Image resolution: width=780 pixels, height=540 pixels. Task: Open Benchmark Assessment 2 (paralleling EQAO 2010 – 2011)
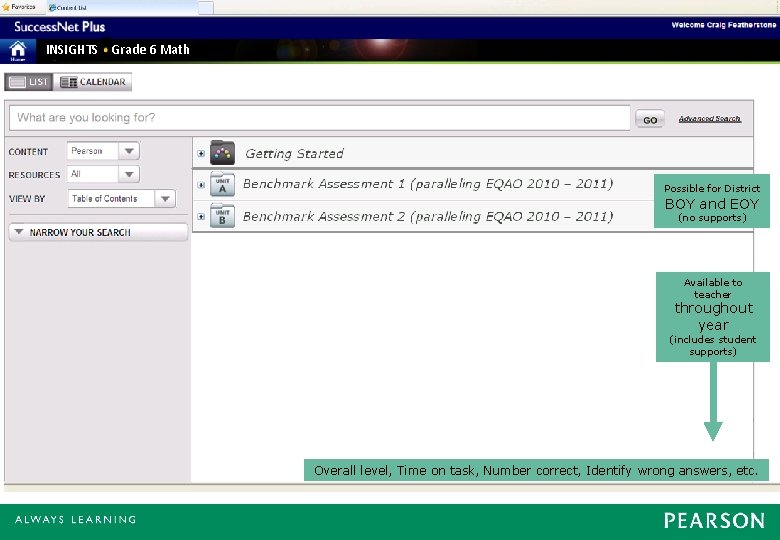pos(428,216)
